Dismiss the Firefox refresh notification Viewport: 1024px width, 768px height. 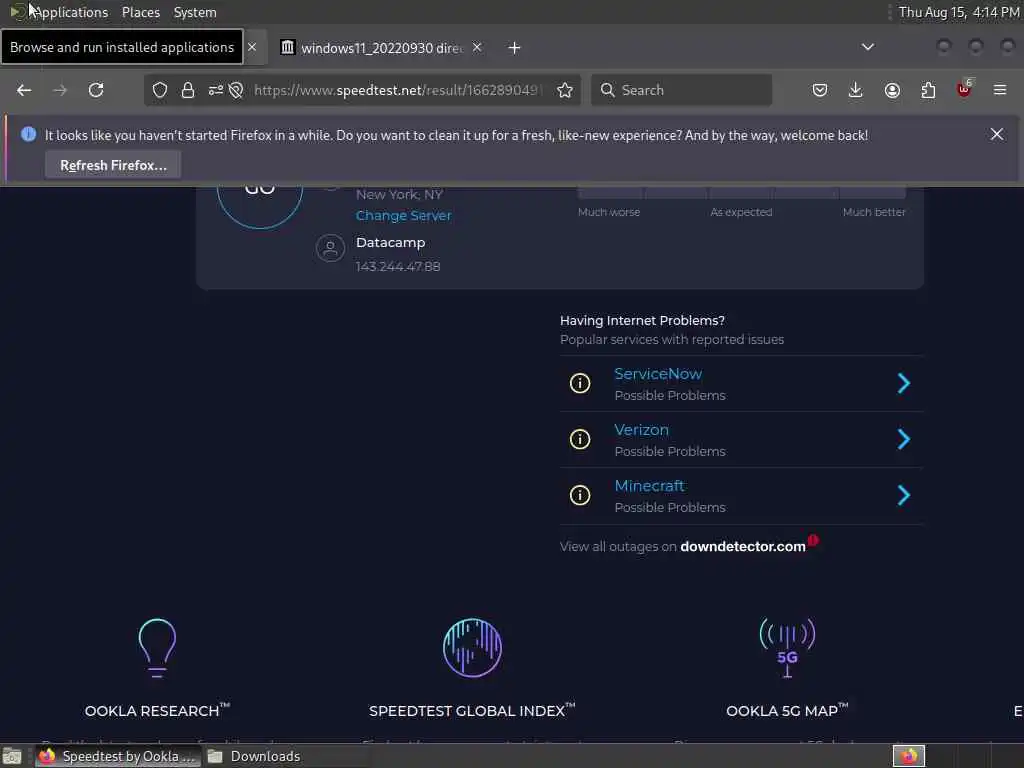coord(997,134)
